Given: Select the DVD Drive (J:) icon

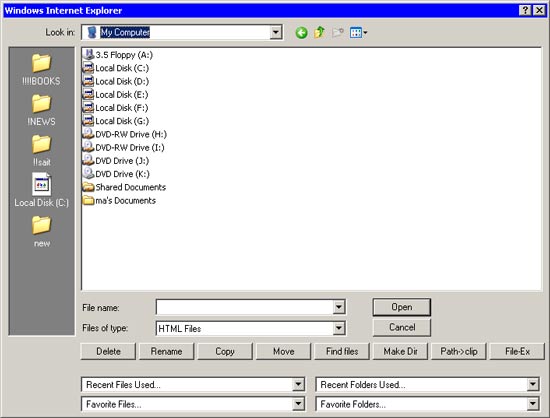Looking at the screenshot, I should tap(88, 161).
